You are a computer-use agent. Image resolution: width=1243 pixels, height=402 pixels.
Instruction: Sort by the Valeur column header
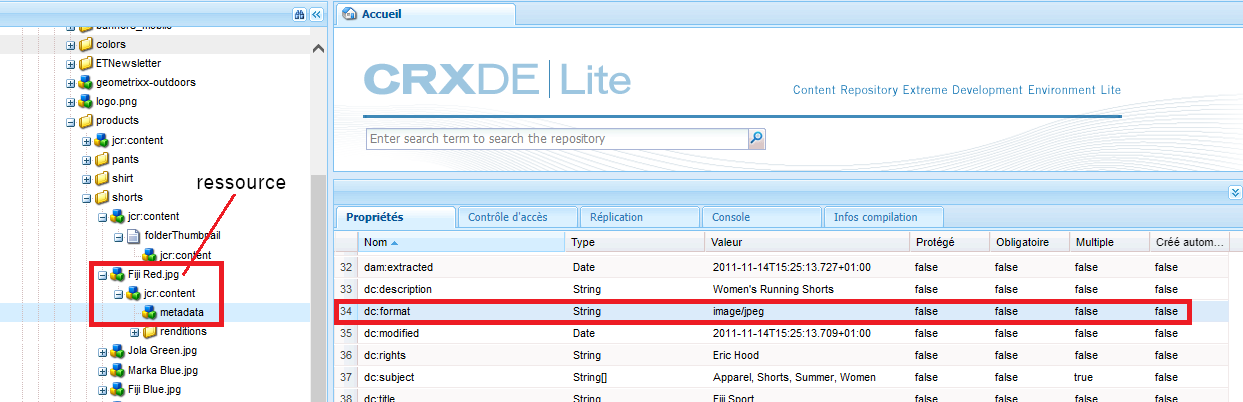click(808, 242)
